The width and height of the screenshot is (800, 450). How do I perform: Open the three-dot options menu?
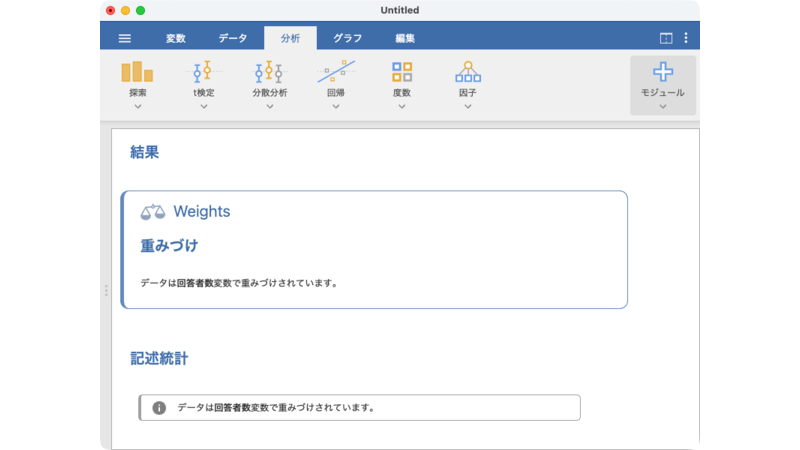tap(686, 38)
